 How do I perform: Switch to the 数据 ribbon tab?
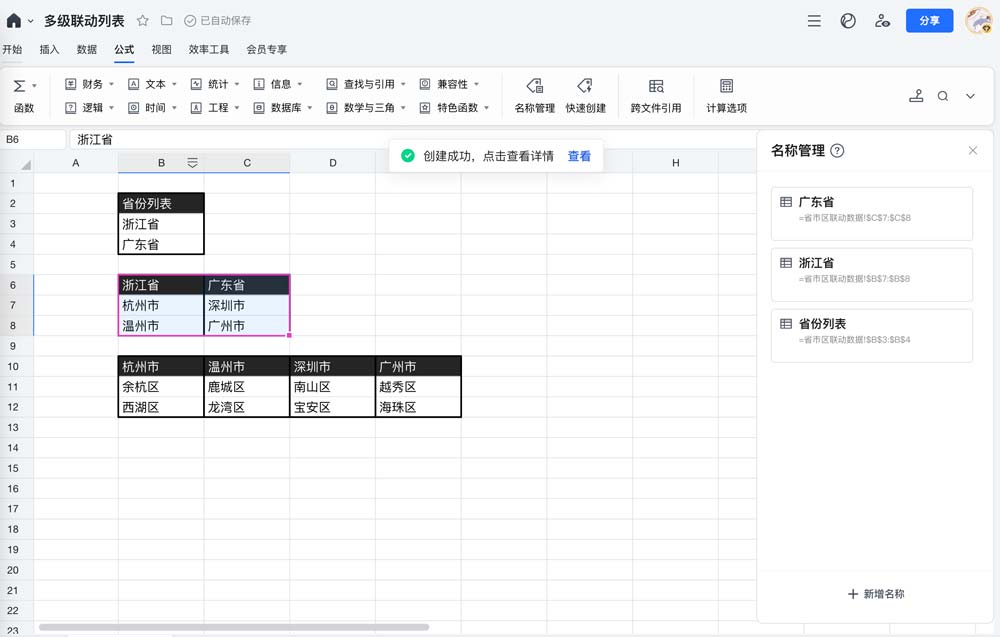[x=87, y=49]
